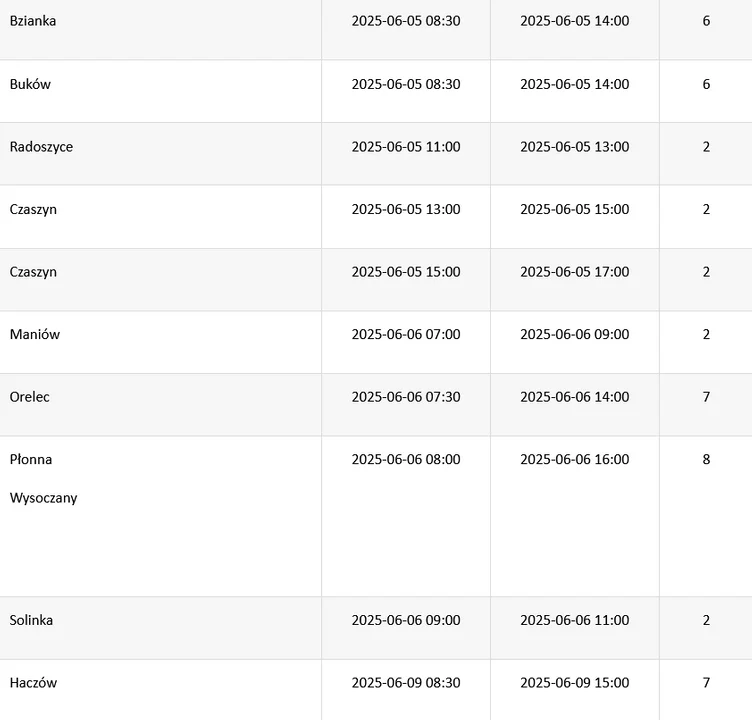Screen dimensions: 752x720
Task: Click the Radoszyce table cell
Action: [x=41, y=147]
